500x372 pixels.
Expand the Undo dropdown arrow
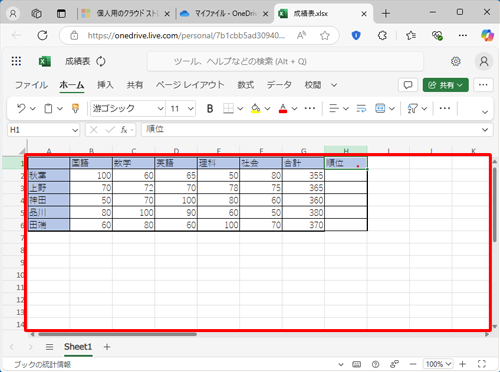pos(33,109)
